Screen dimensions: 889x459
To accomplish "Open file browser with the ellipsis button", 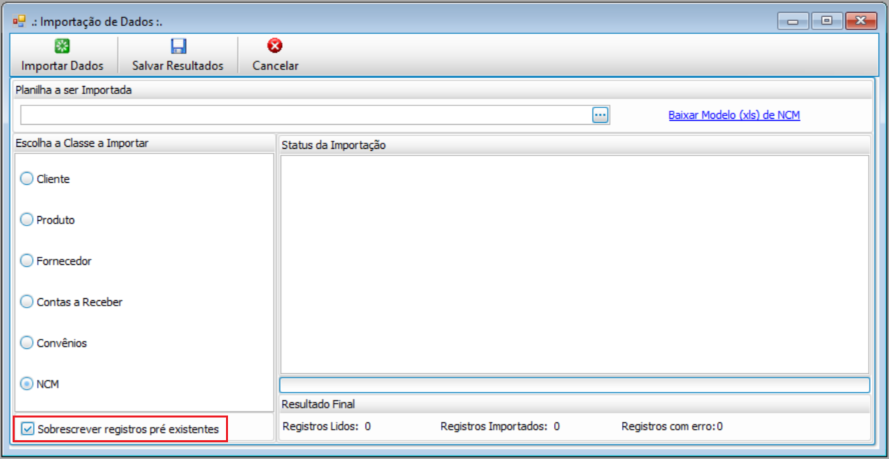I will pos(600,116).
